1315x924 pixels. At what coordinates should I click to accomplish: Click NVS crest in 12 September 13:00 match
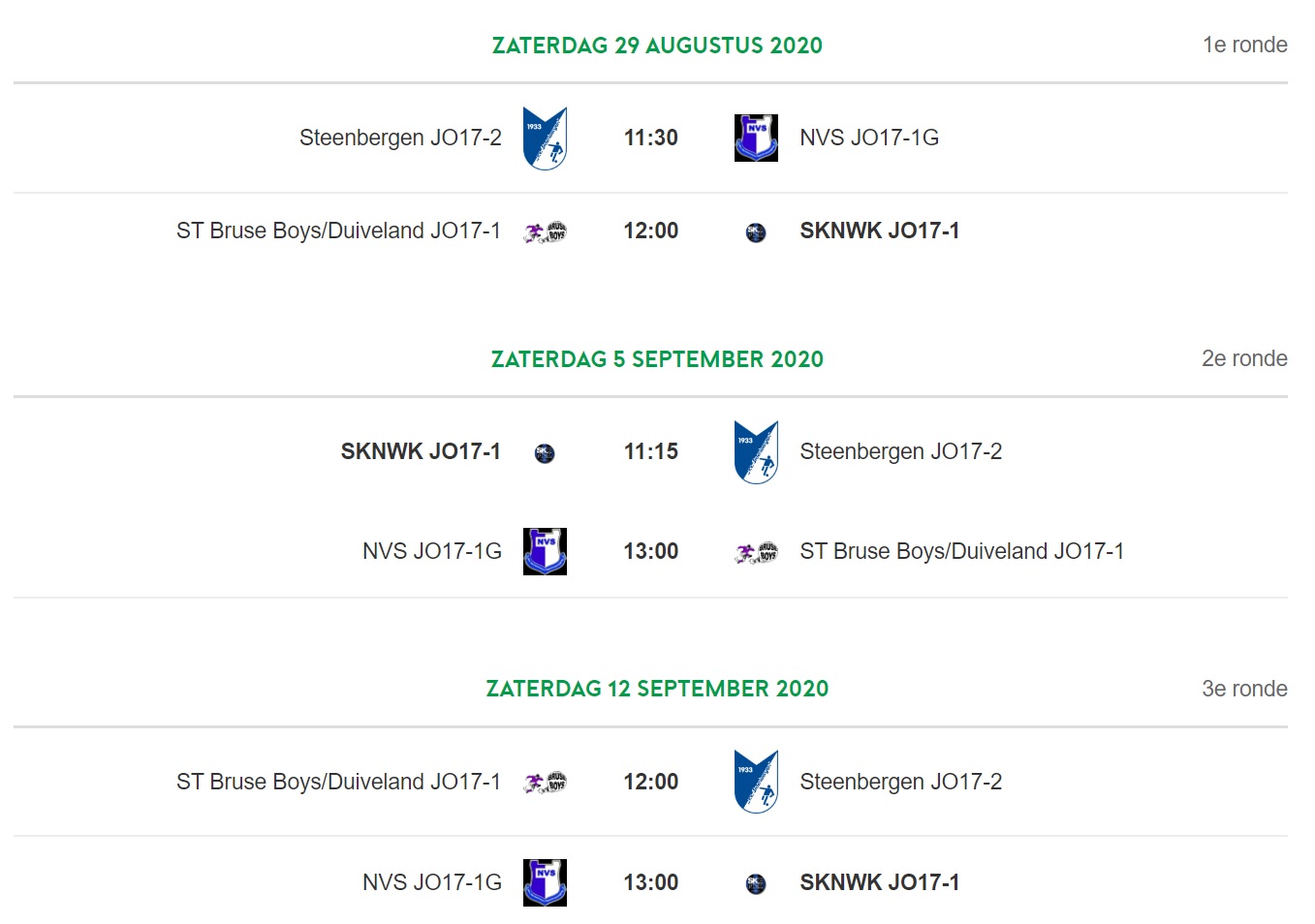pos(545,882)
